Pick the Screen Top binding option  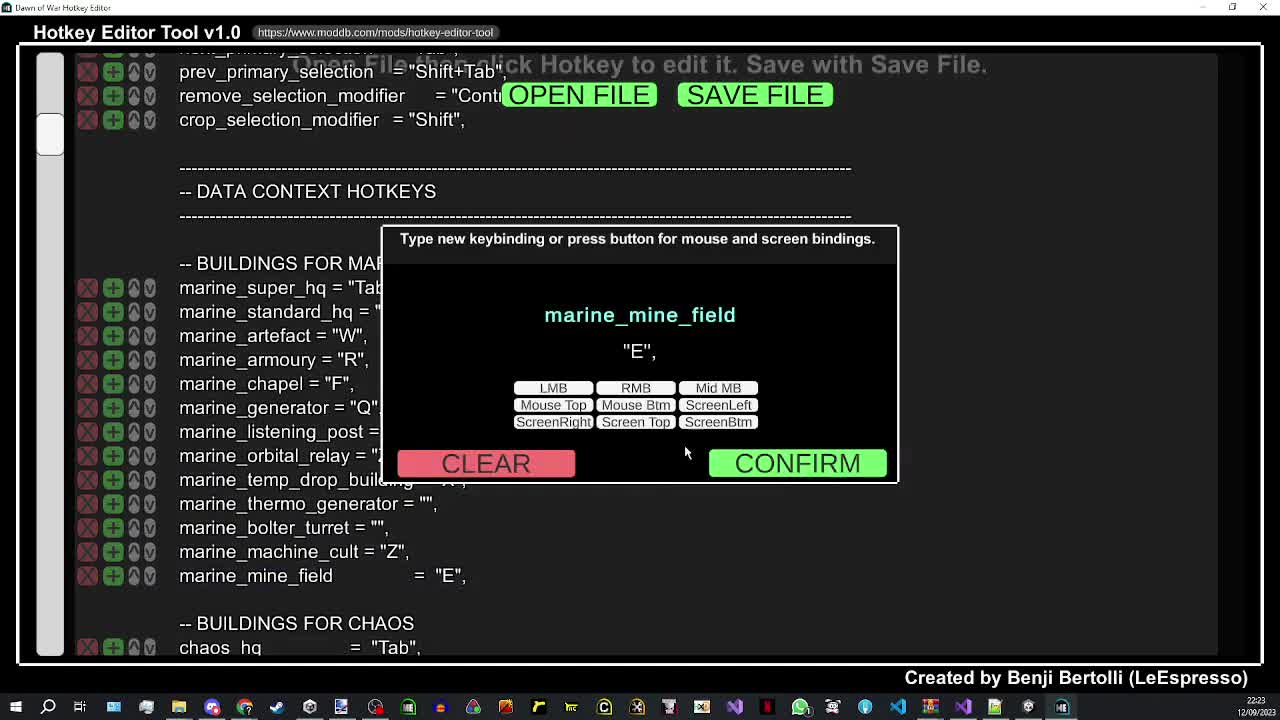click(636, 422)
